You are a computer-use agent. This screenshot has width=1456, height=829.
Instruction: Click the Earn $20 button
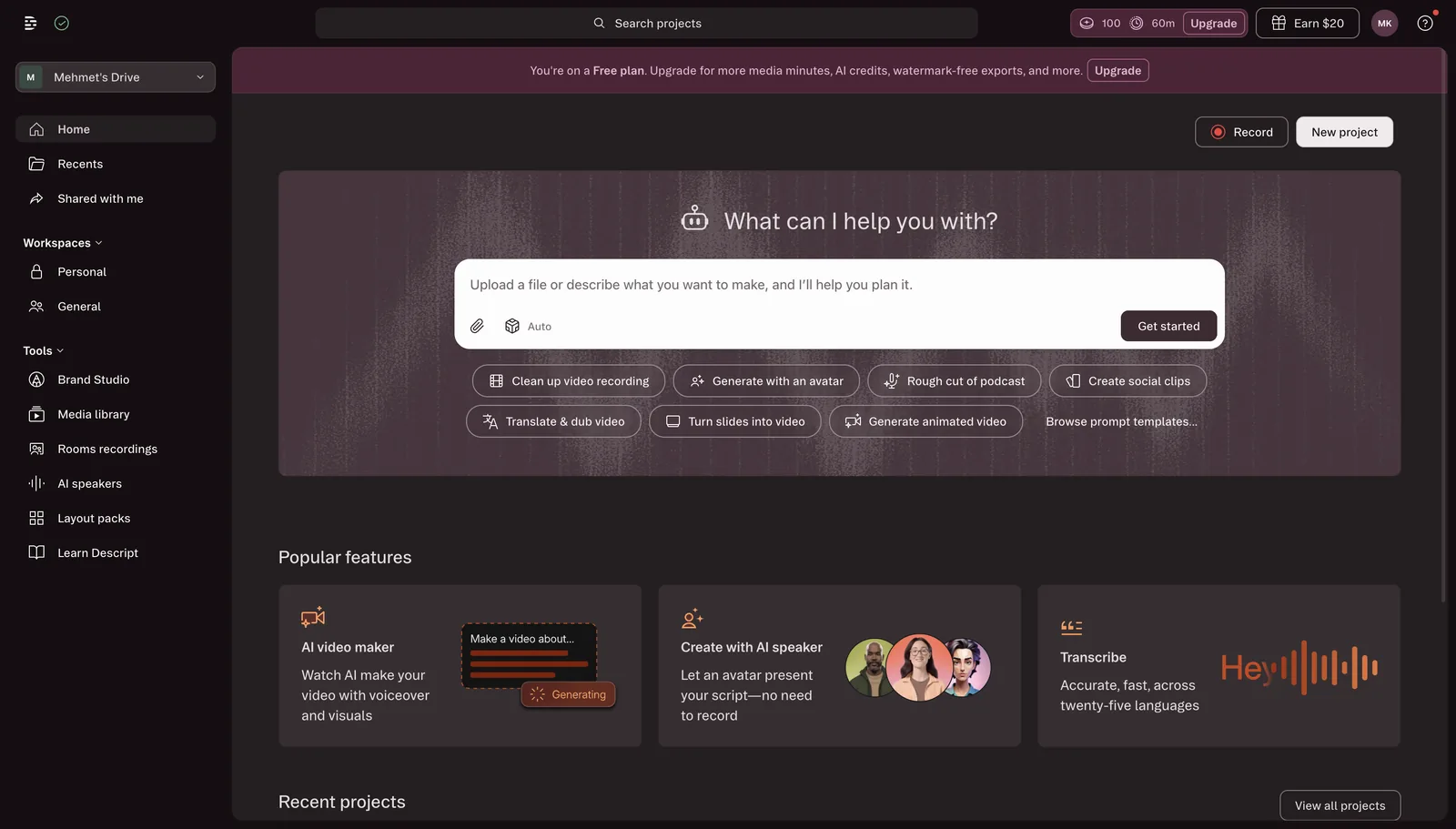pyautogui.click(x=1308, y=23)
